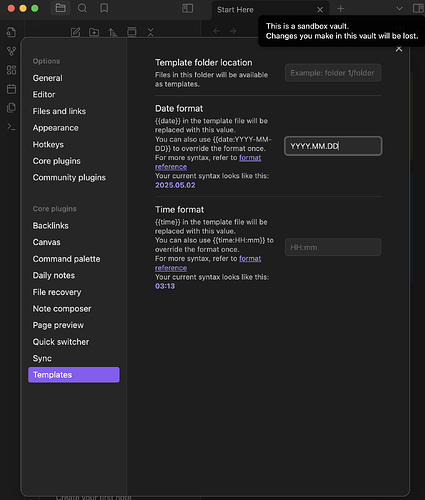
Task: Select Daily notes plugin settings
Action: click(x=54, y=276)
